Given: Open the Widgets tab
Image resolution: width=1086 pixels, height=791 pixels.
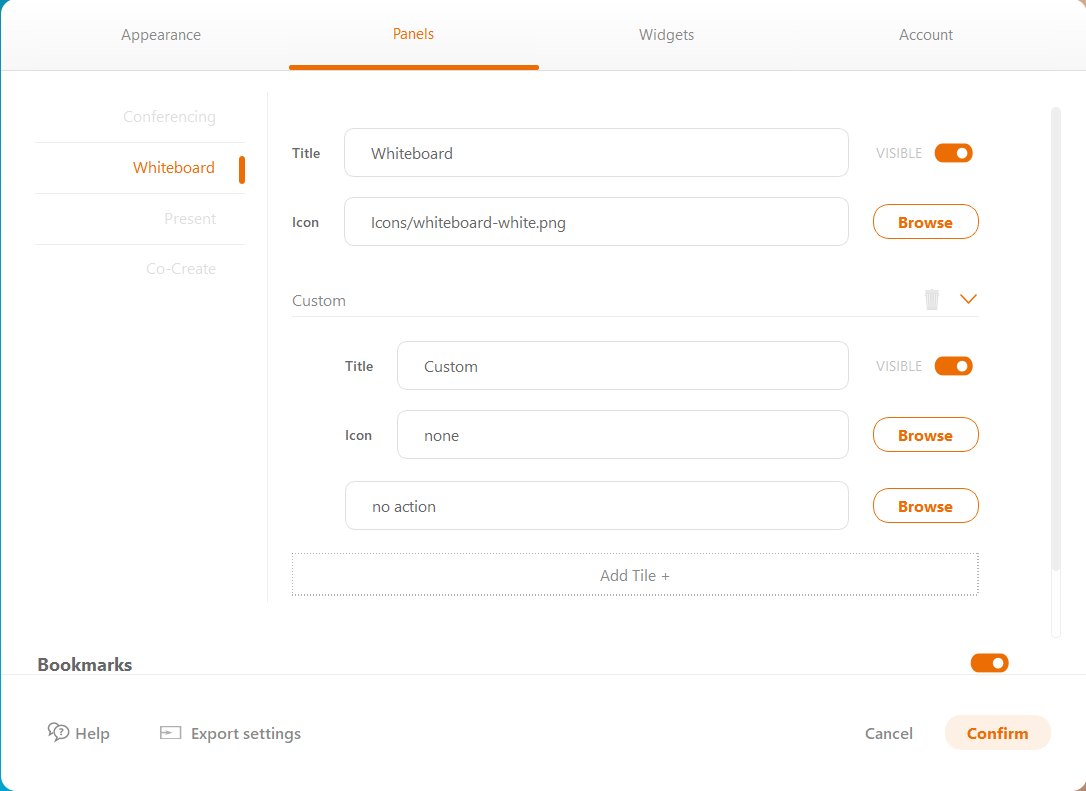Looking at the screenshot, I should pos(666,35).
